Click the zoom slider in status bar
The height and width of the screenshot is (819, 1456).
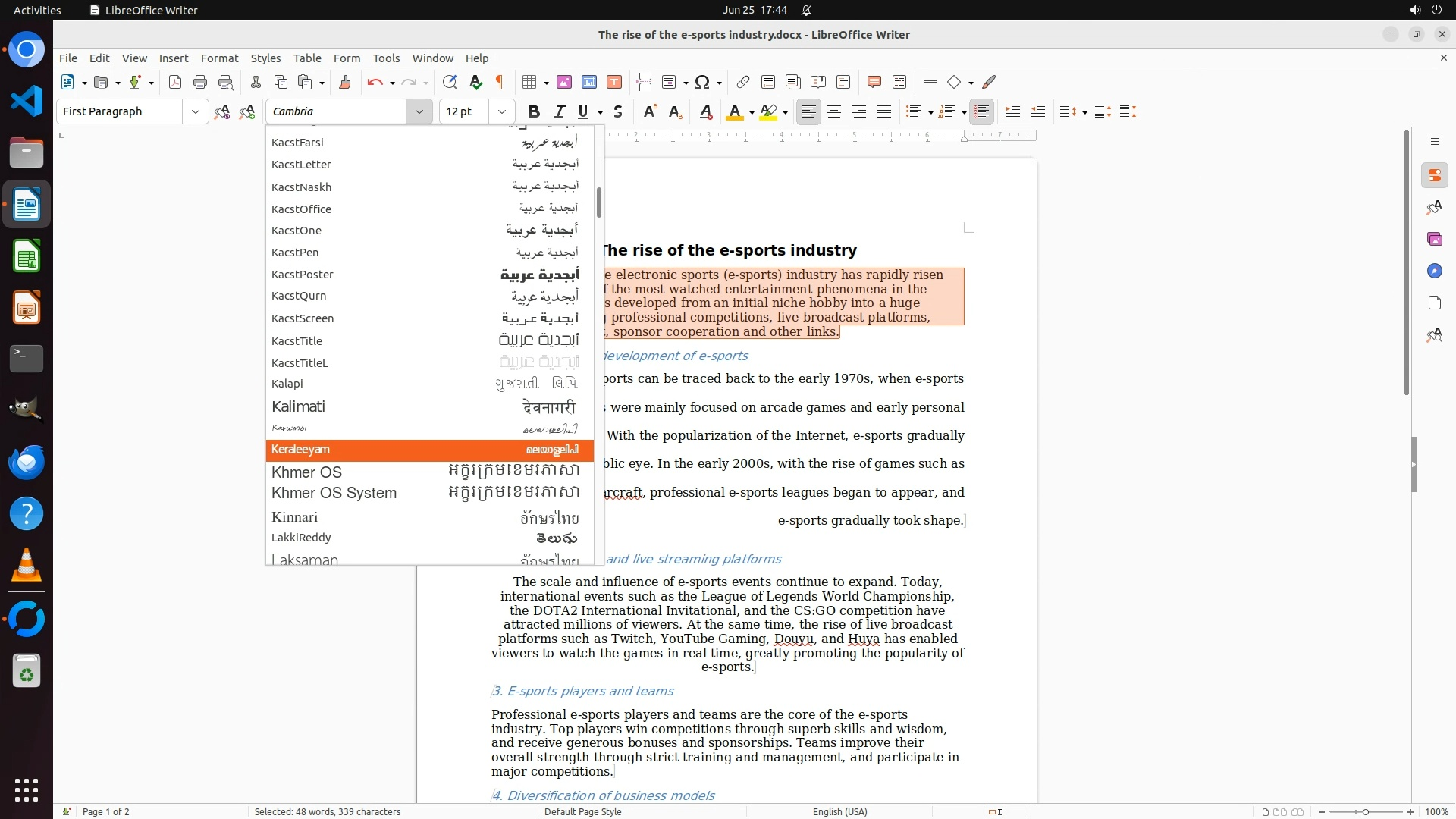pyautogui.click(x=1365, y=811)
